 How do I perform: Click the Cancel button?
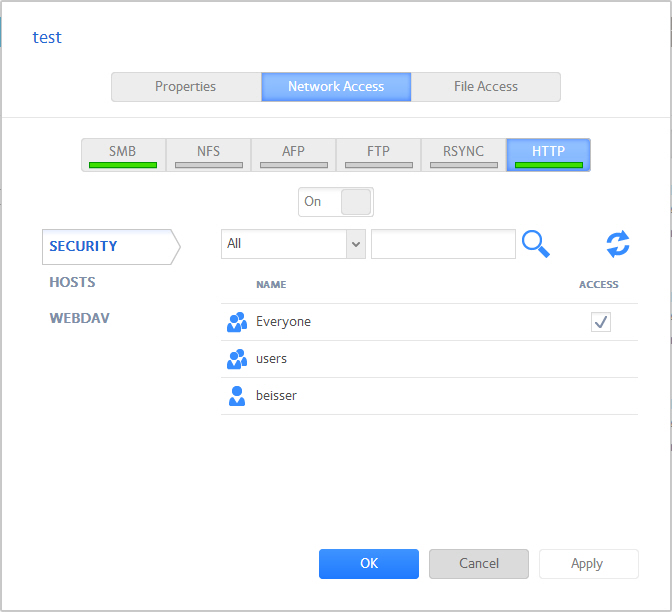pyautogui.click(x=479, y=564)
